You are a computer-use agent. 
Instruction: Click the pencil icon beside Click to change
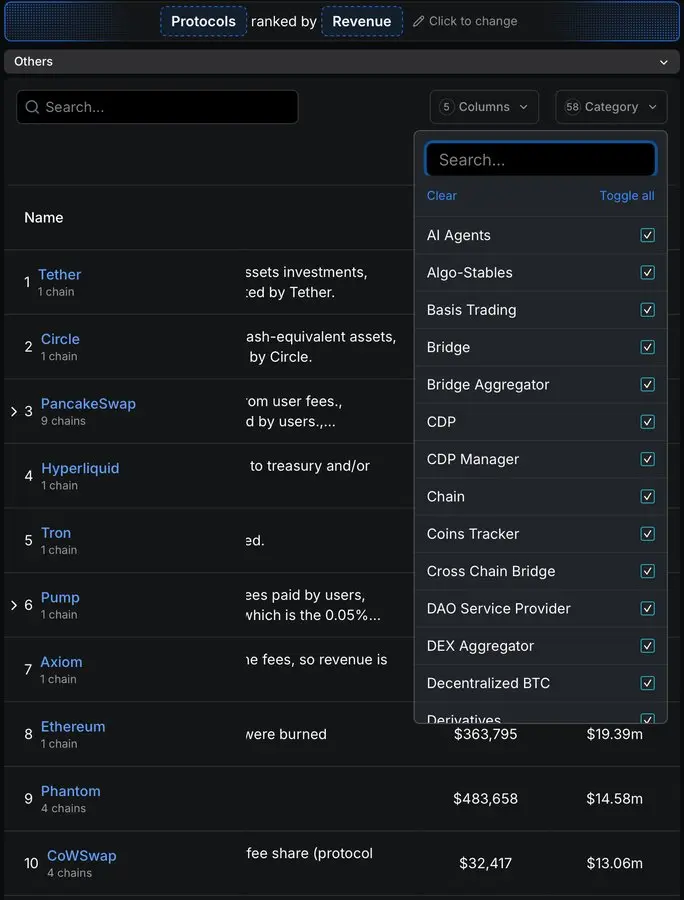pyautogui.click(x=419, y=22)
